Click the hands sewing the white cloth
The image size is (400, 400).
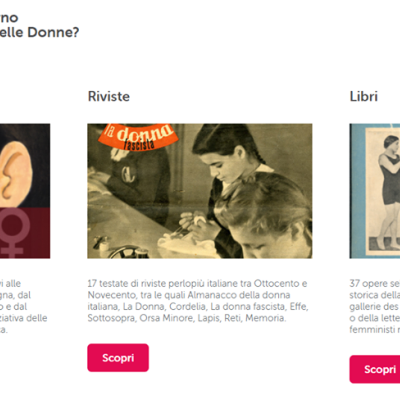point(195,227)
